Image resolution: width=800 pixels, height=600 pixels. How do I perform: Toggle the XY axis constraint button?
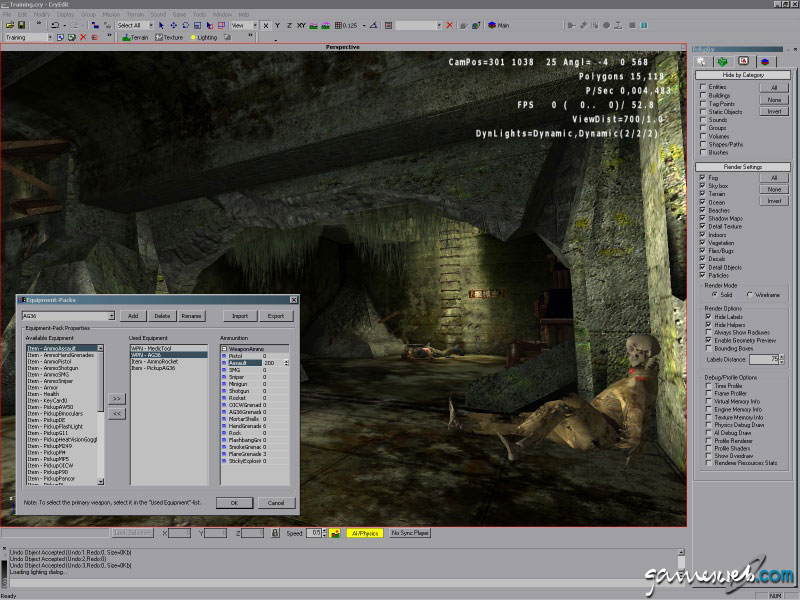coord(301,25)
